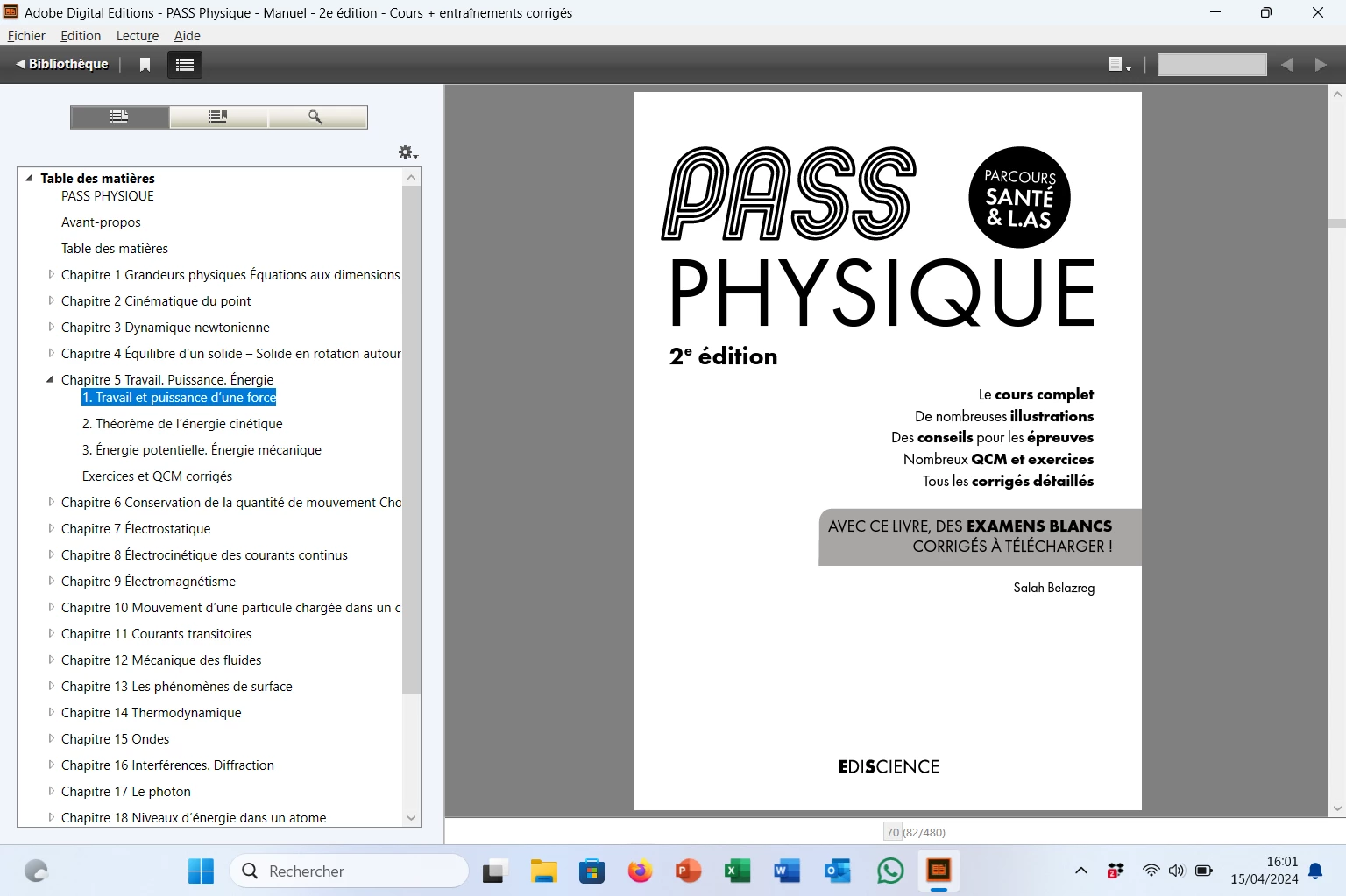Launch Firefox from the taskbar
This screenshot has width=1346, height=896.
pyautogui.click(x=640, y=871)
